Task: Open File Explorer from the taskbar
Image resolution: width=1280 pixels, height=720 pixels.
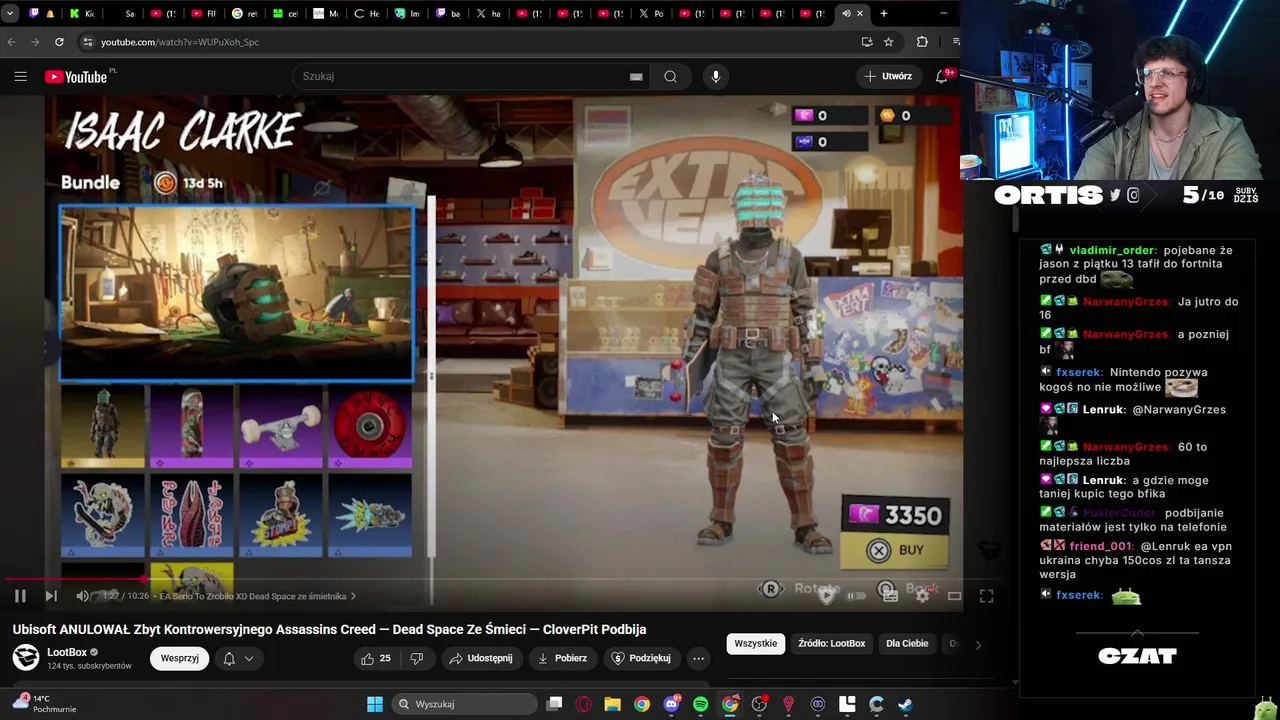Action: (612, 704)
